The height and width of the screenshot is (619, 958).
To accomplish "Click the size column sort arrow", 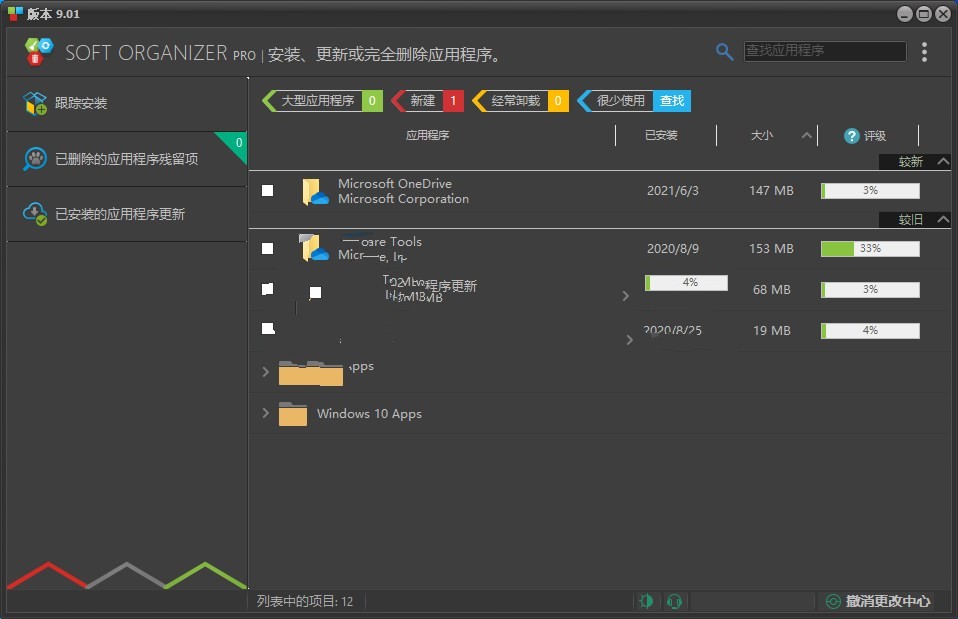I will coord(806,136).
